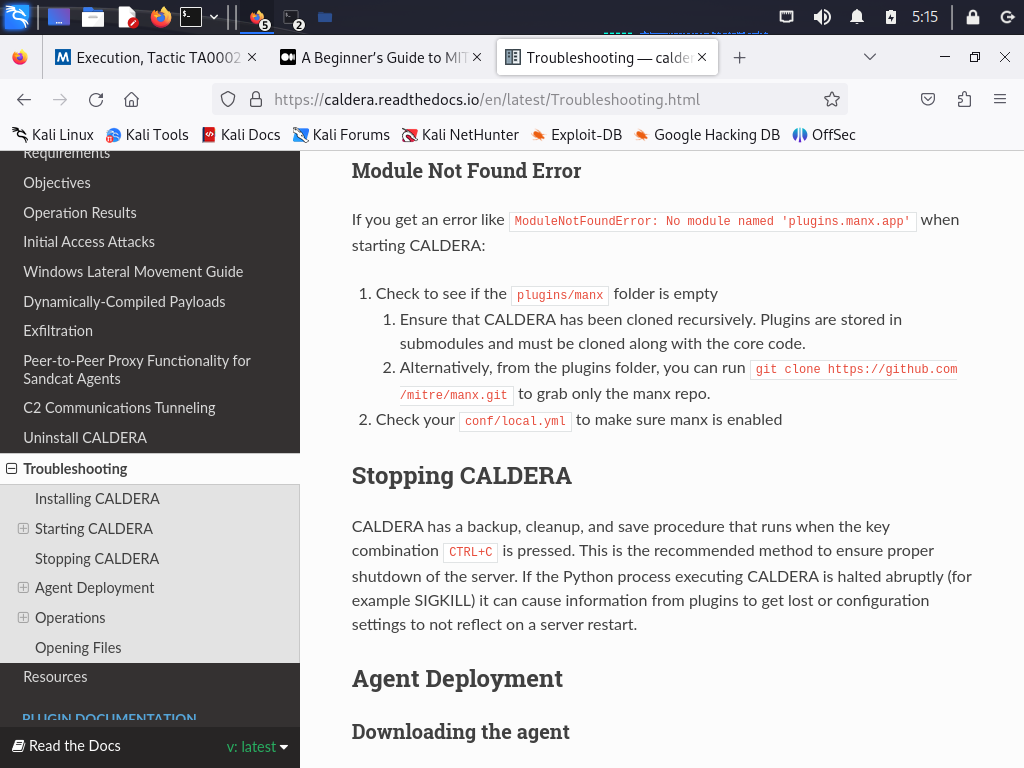Image resolution: width=1024 pixels, height=768 pixels.
Task: Check notifications via the bell icon
Action: point(856,15)
